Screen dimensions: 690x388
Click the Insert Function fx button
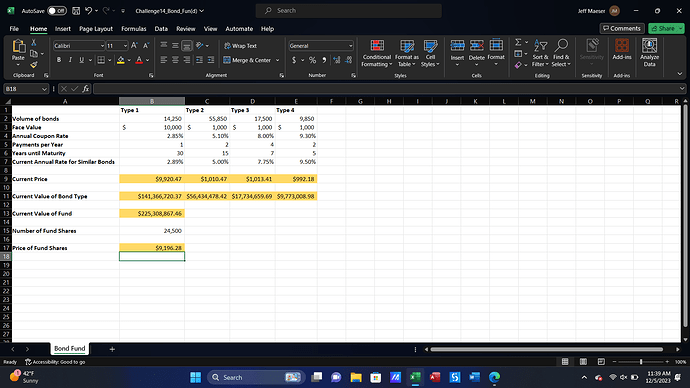coord(86,89)
